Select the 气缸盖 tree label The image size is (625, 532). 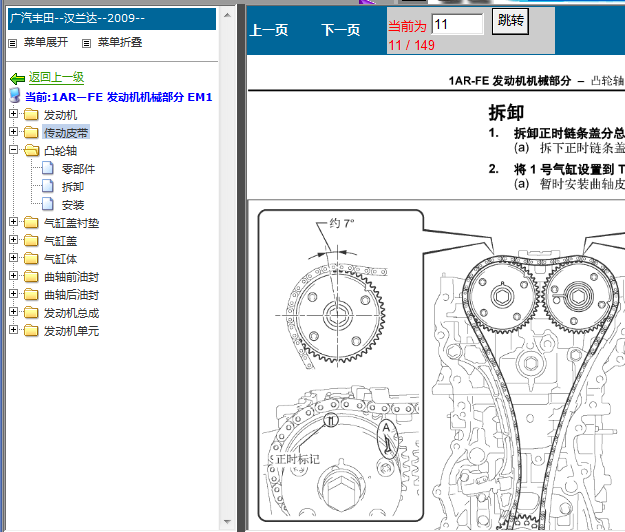coord(61,241)
